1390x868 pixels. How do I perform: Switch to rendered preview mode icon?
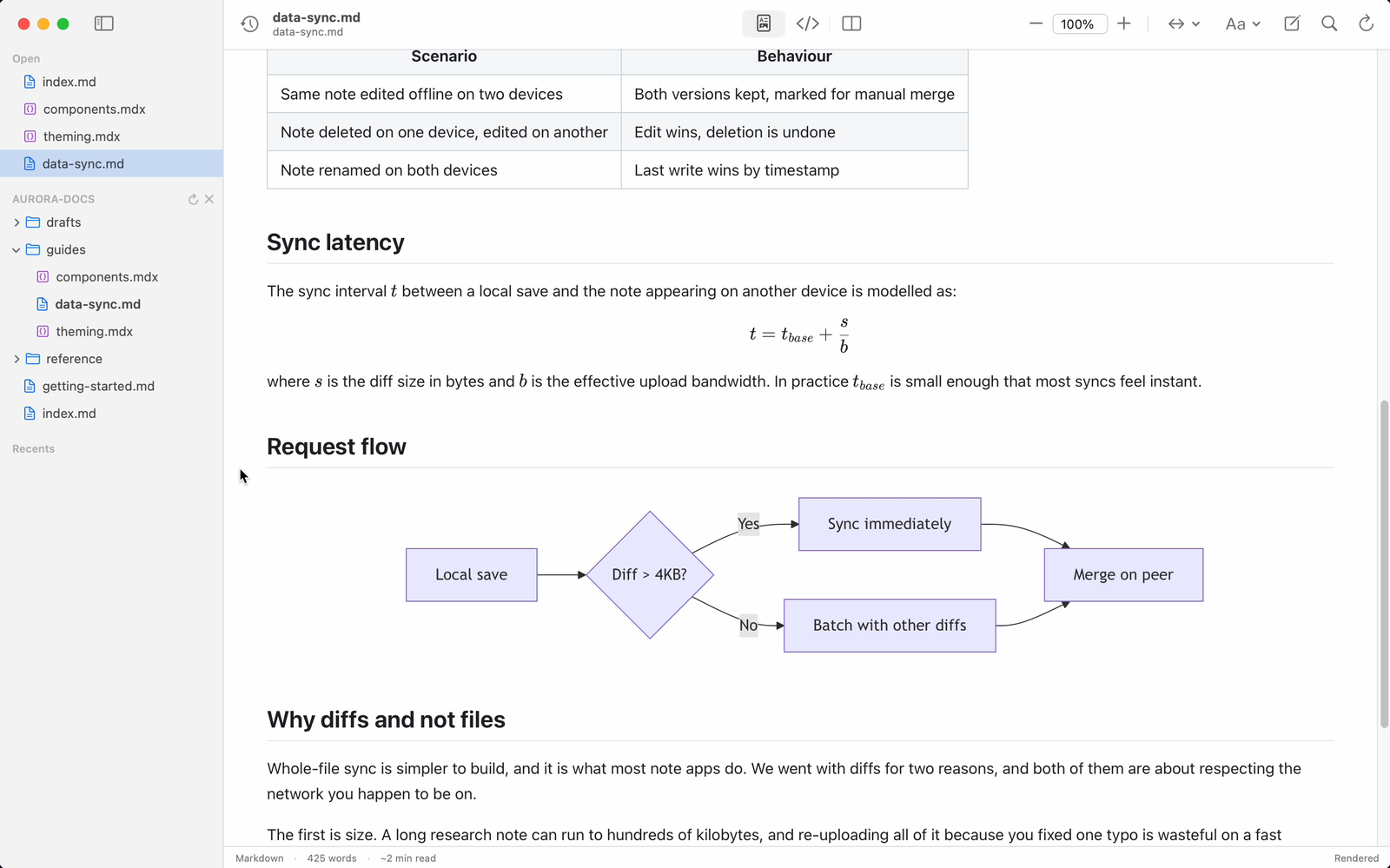coord(764,23)
